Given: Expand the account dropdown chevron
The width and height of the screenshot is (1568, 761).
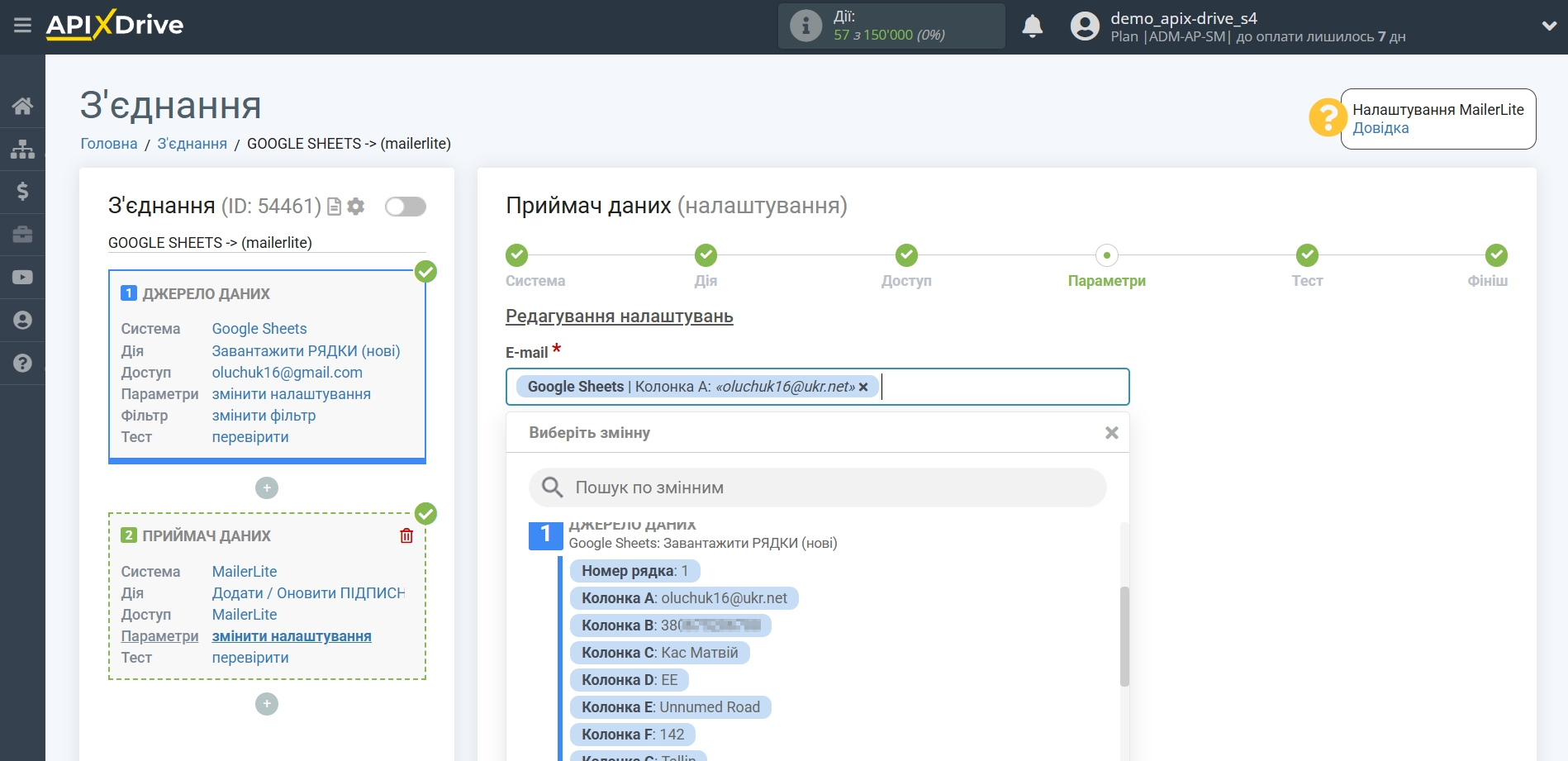Looking at the screenshot, I should coord(1549,26).
